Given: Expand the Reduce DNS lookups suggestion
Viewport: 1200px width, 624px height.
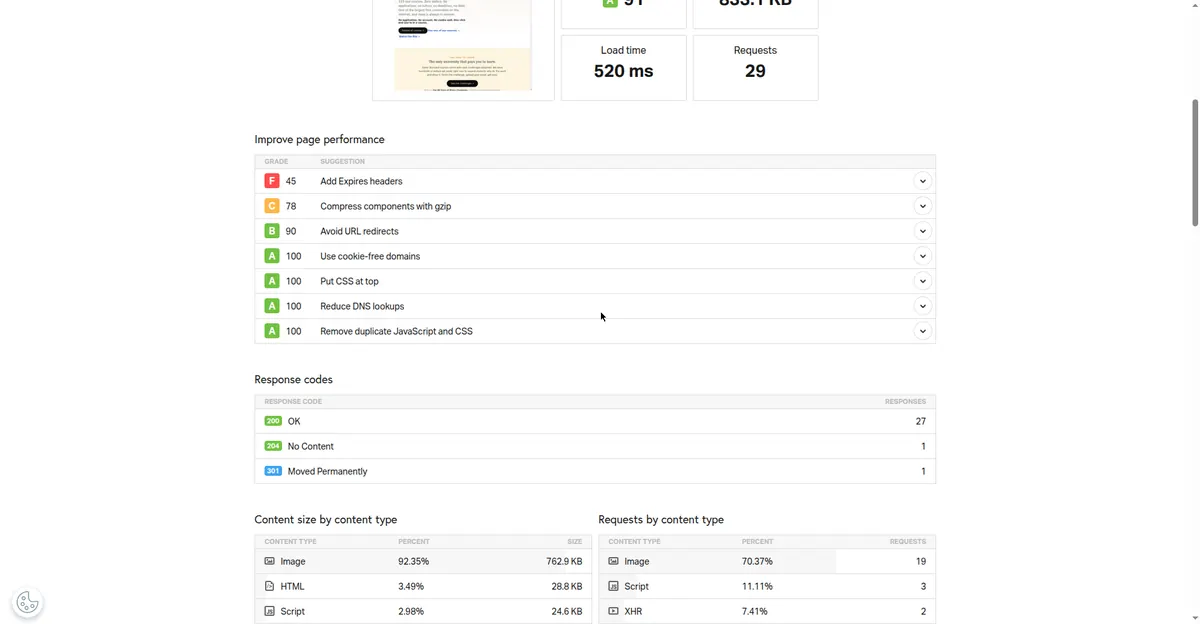Looking at the screenshot, I should coord(922,306).
